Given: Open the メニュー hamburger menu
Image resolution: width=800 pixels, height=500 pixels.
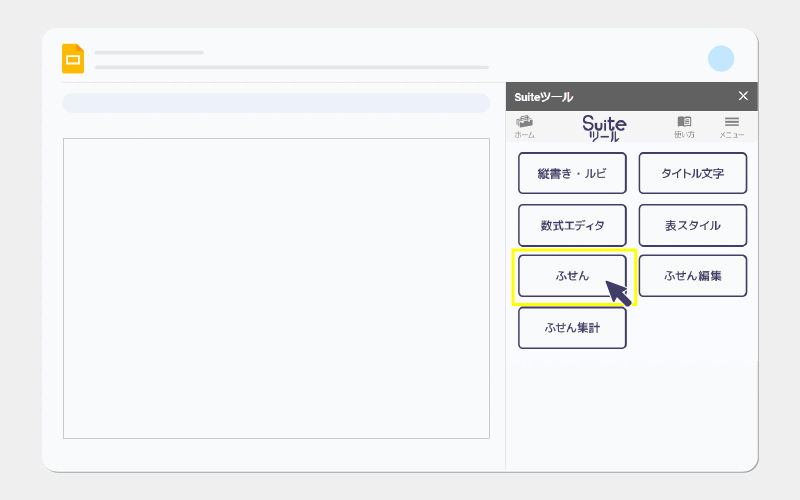Looking at the screenshot, I should tap(732, 127).
